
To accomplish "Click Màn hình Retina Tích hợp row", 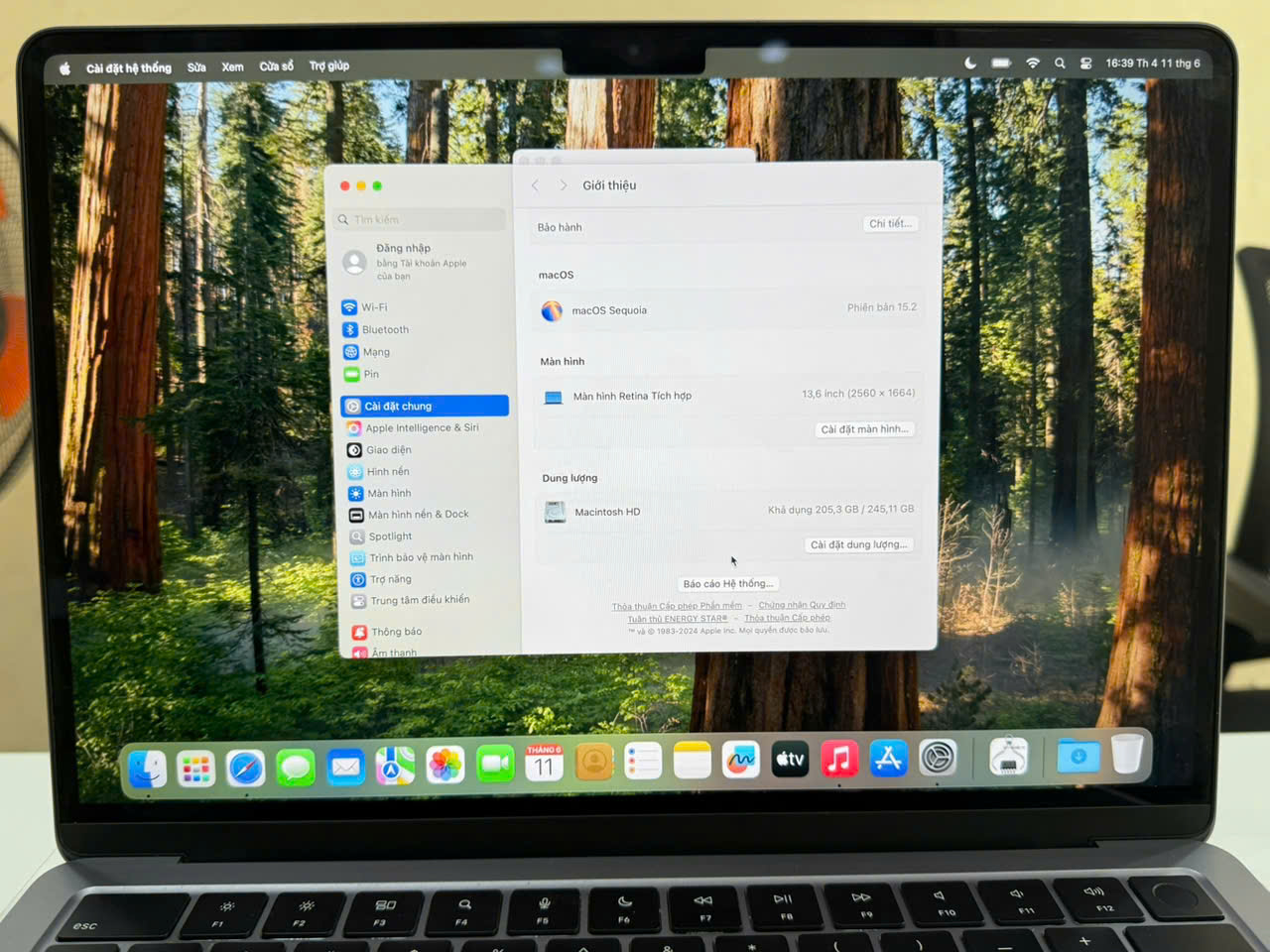I will (728, 395).
